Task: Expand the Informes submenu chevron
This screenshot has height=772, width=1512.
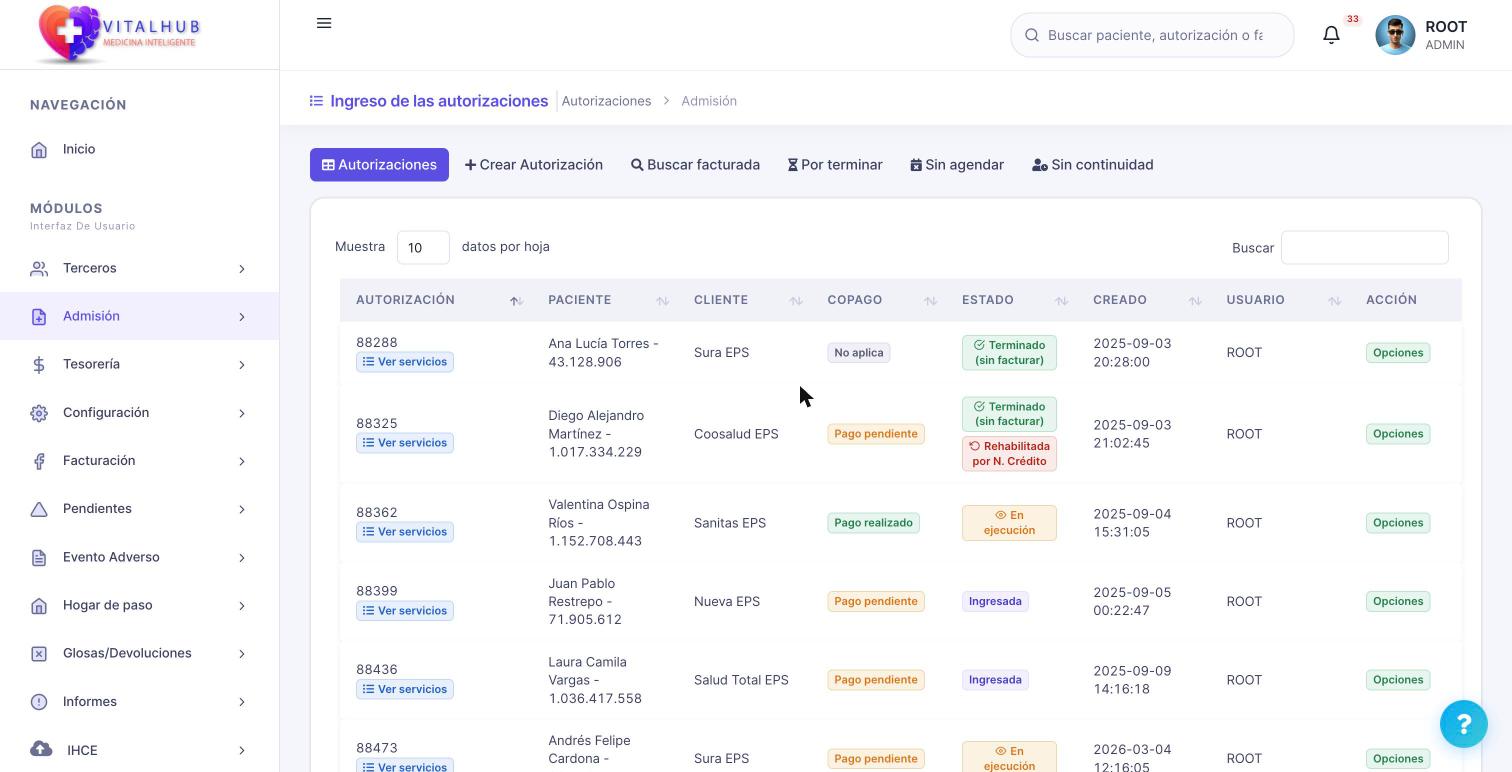Action: [x=242, y=702]
